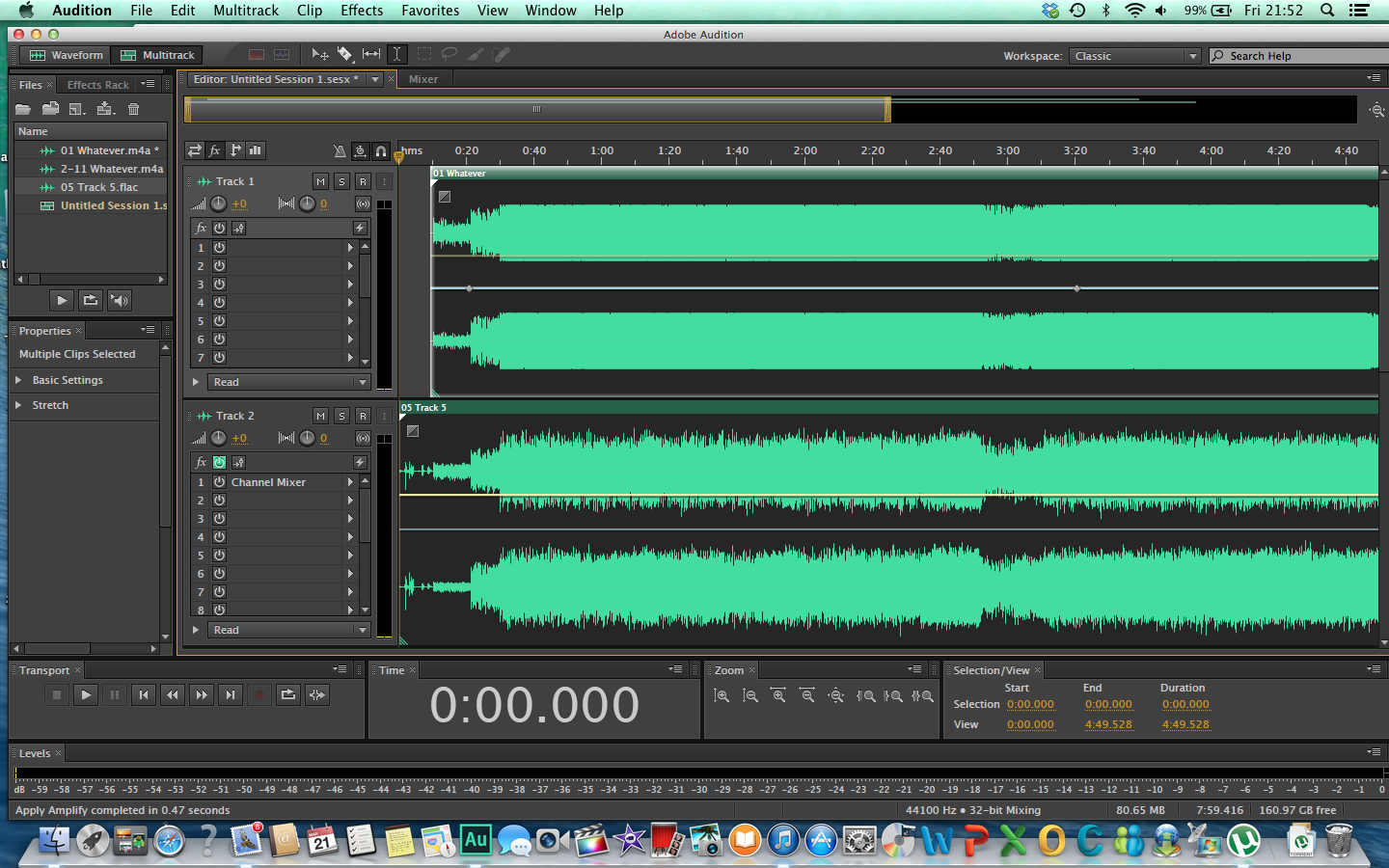The width and height of the screenshot is (1389, 868).
Task: Zoom to selection icon at far right of Zoom panel
Action: pos(923,695)
